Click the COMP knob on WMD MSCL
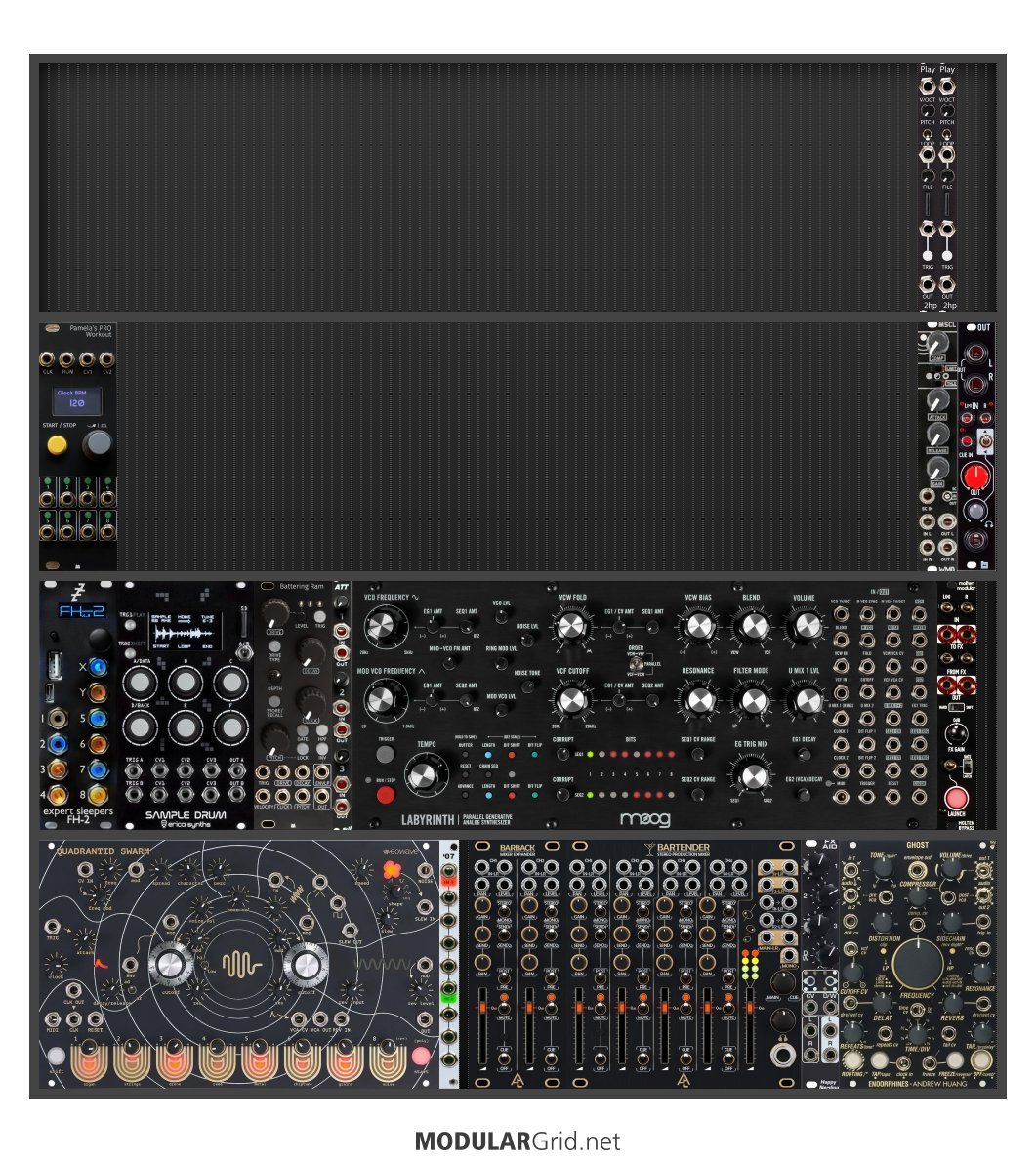Viewport: 1036px width, 1162px height. point(937,343)
